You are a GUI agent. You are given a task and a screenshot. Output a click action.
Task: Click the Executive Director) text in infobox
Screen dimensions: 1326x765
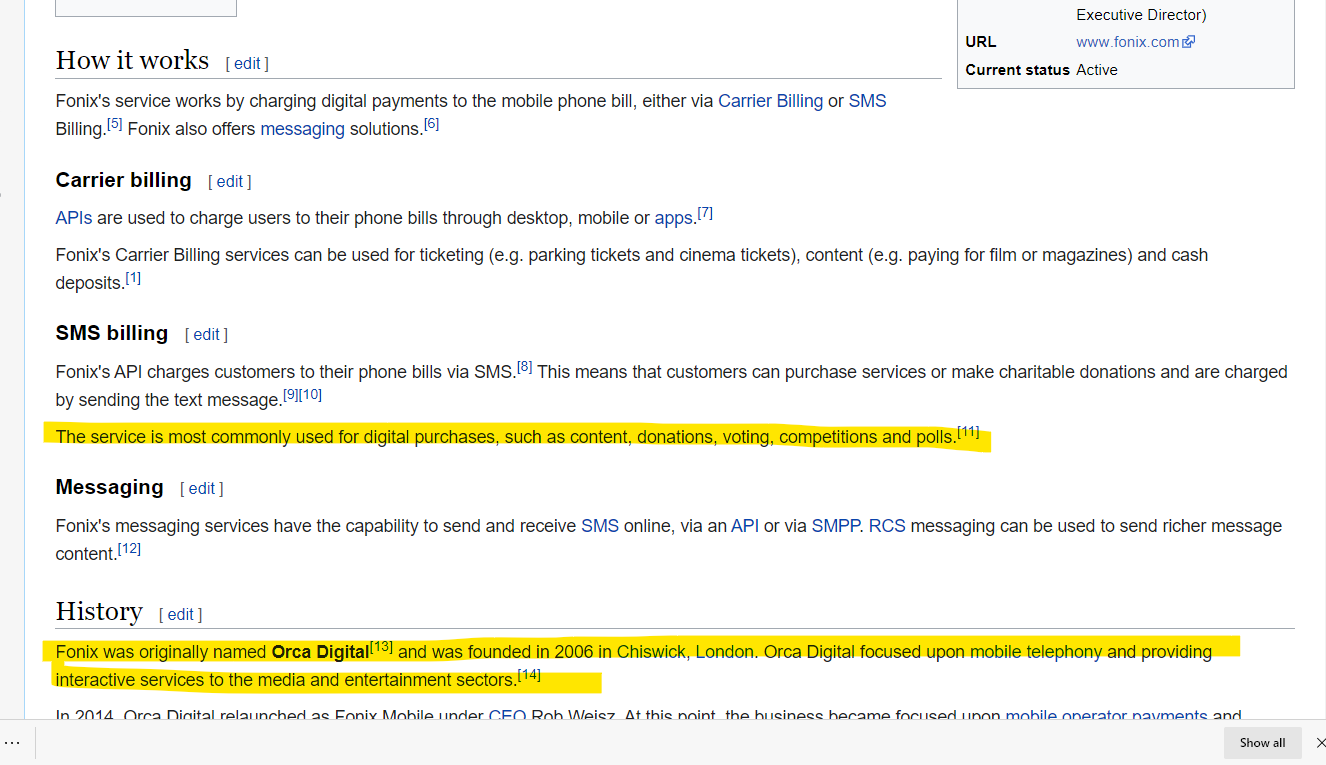1141,15
